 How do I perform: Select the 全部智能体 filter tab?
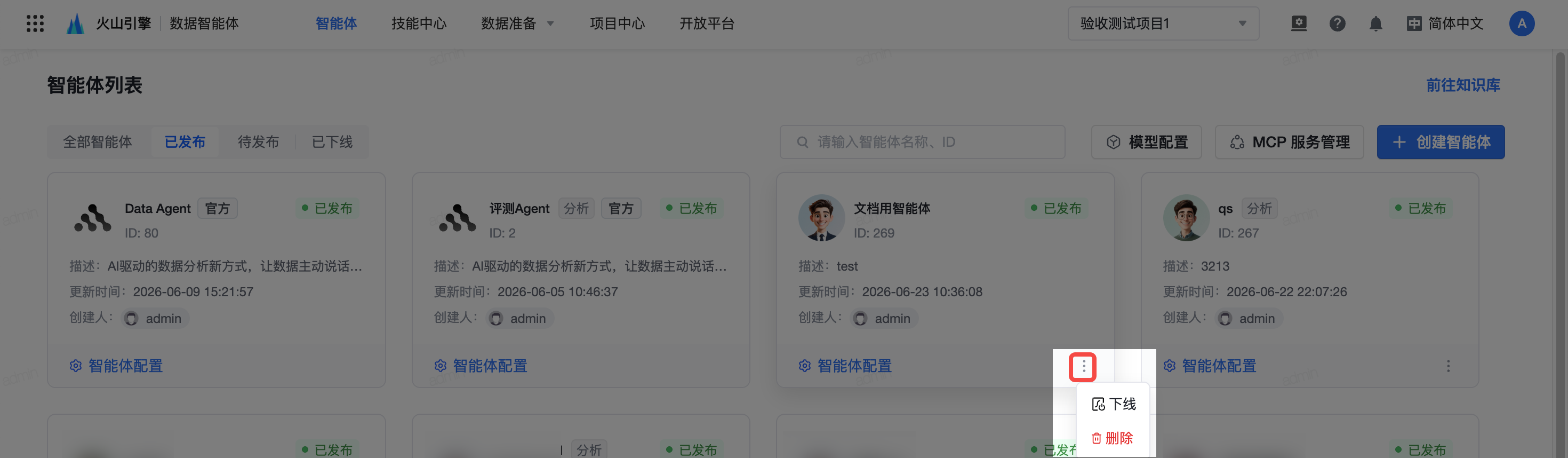pos(98,143)
